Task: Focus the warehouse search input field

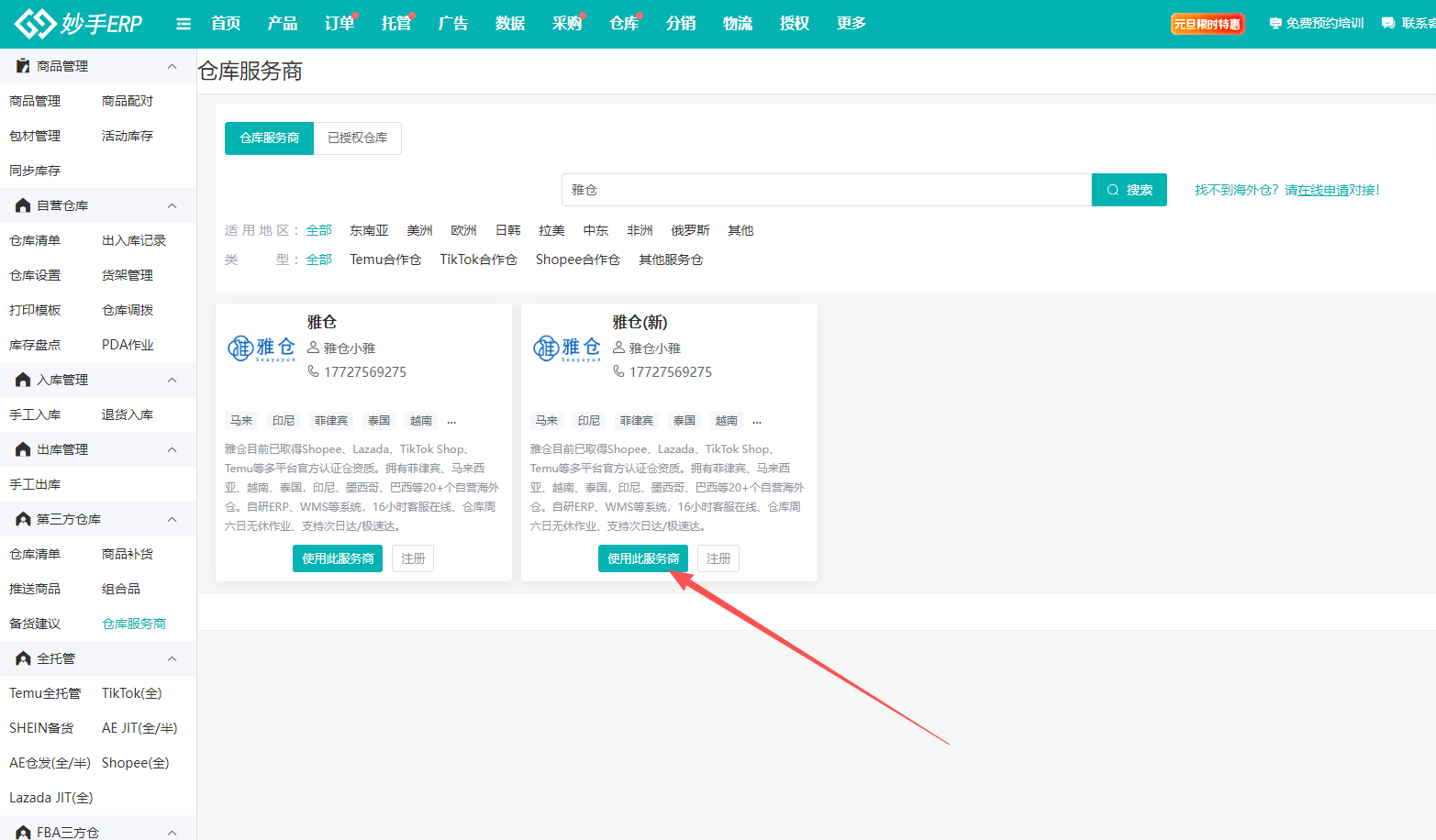Action: click(827, 190)
